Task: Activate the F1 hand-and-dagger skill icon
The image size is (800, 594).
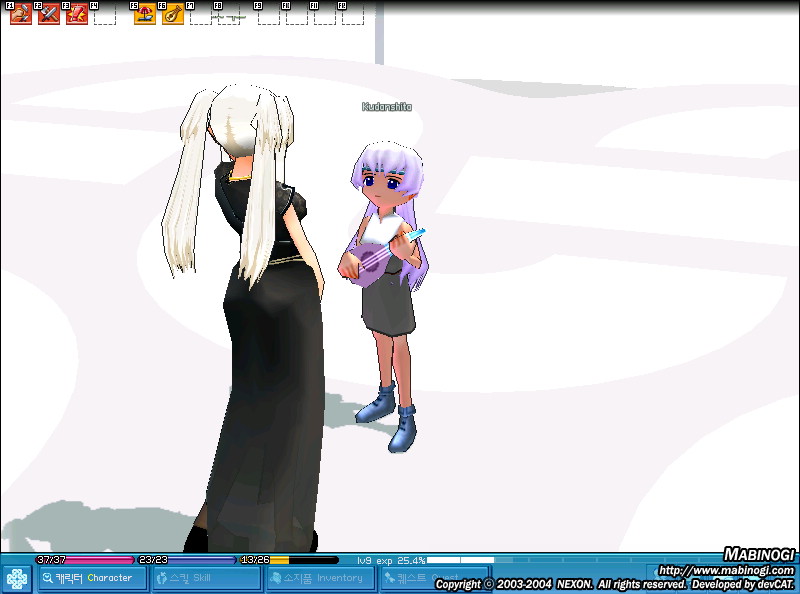Action: (x=21, y=14)
